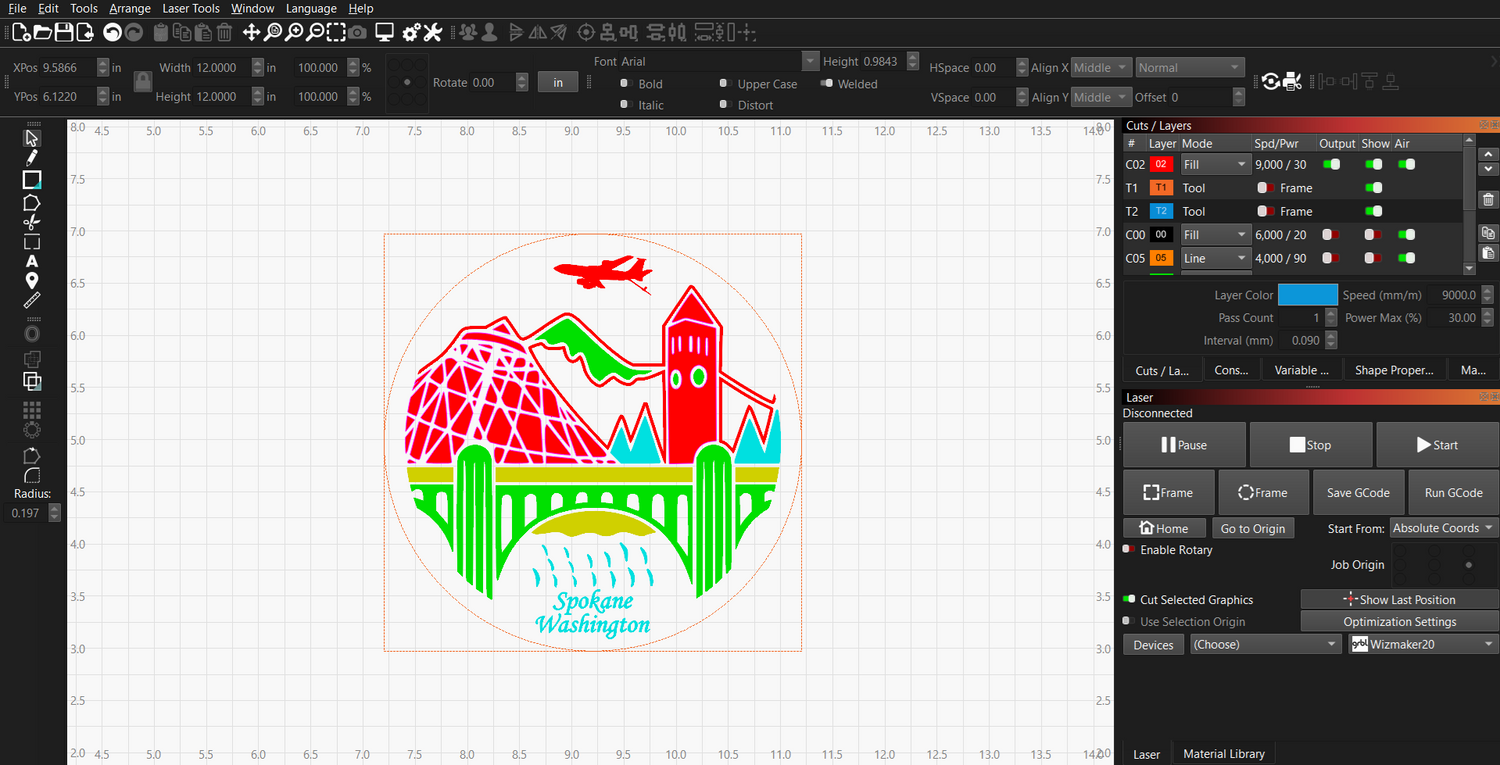Click the Position Laser marker tool
Image resolution: width=1500 pixels, height=765 pixels.
click(x=32, y=281)
